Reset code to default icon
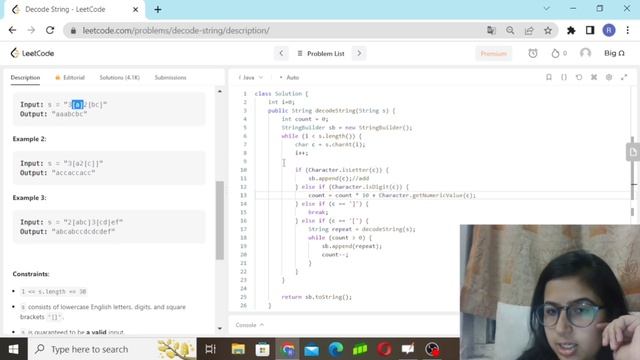The height and width of the screenshot is (360, 640). pyautogui.click(x=579, y=77)
